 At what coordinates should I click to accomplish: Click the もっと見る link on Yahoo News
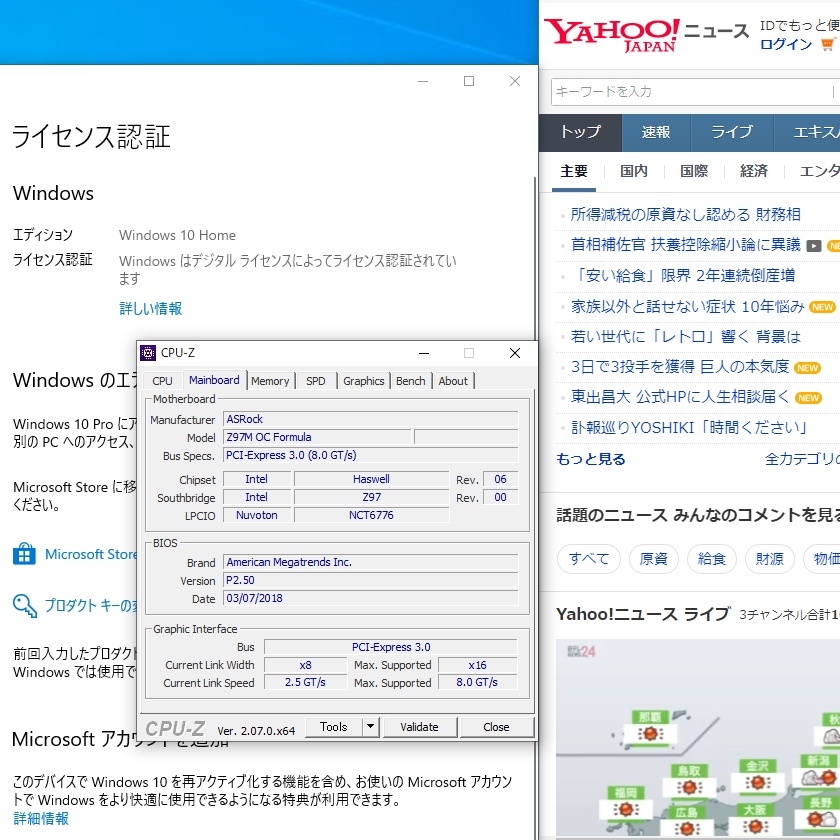tap(591, 460)
